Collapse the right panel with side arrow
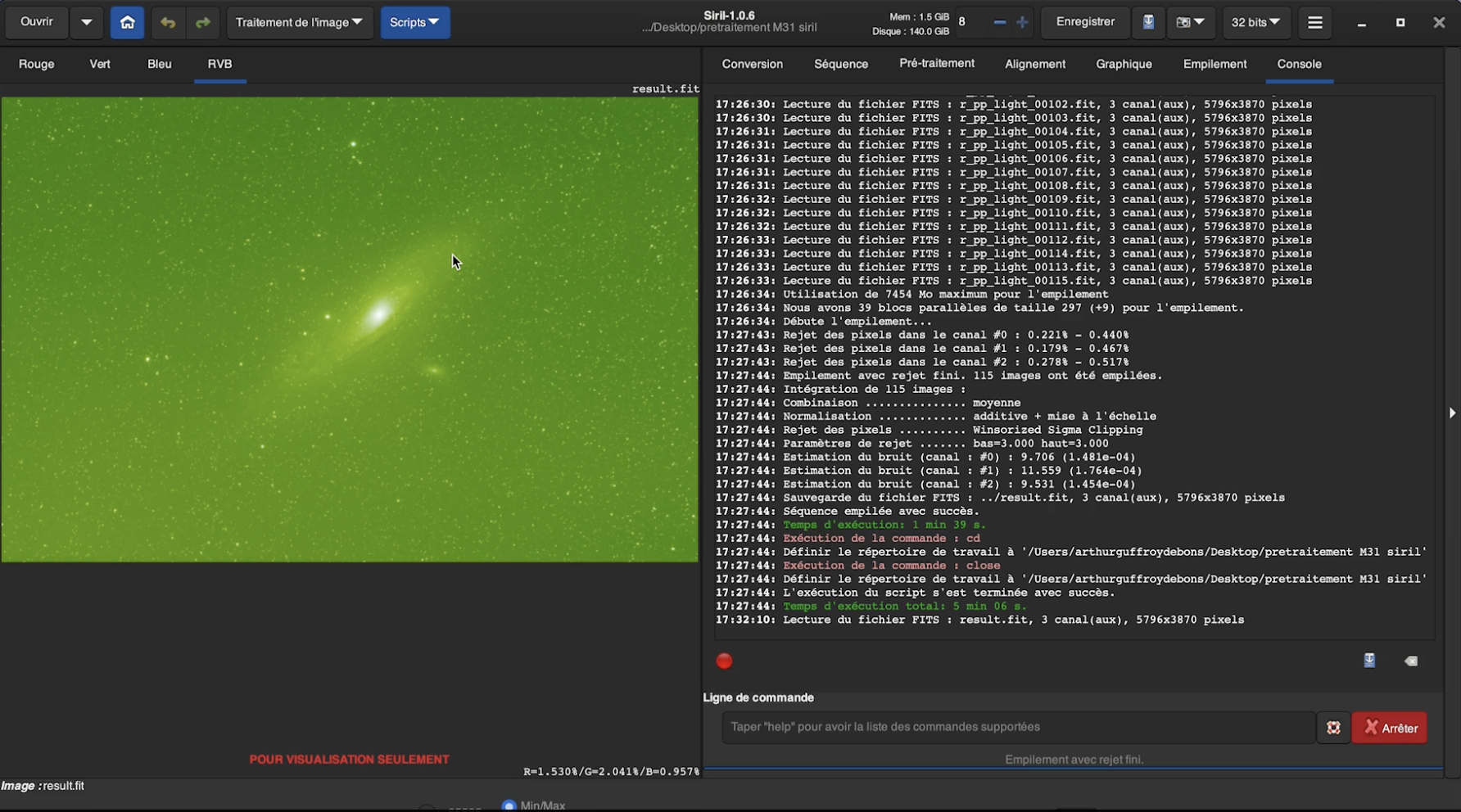Screen dimensions: 1461x812 [1452, 413]
